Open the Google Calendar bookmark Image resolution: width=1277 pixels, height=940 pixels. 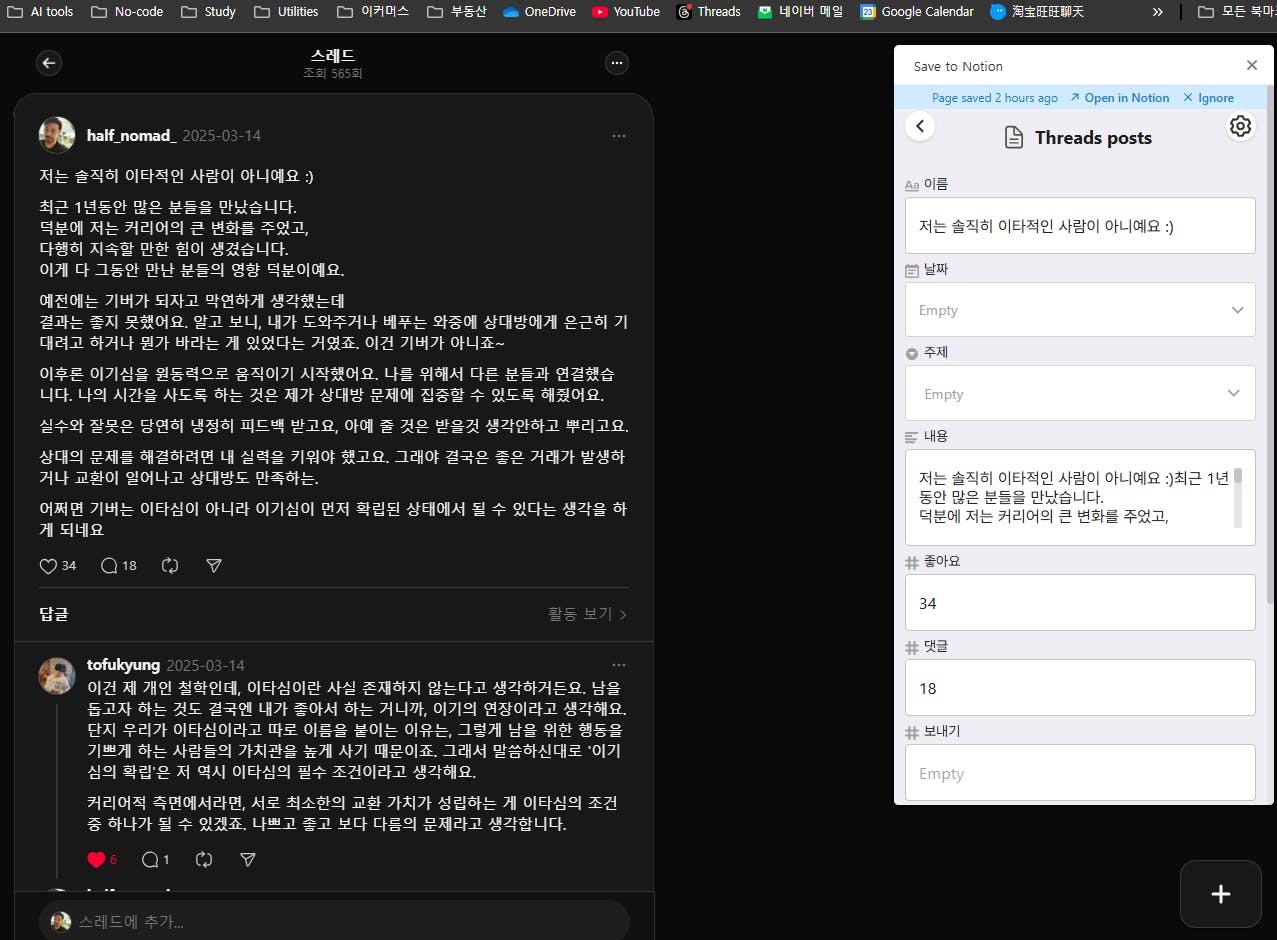pyautogui.click(x=917, y=12)
